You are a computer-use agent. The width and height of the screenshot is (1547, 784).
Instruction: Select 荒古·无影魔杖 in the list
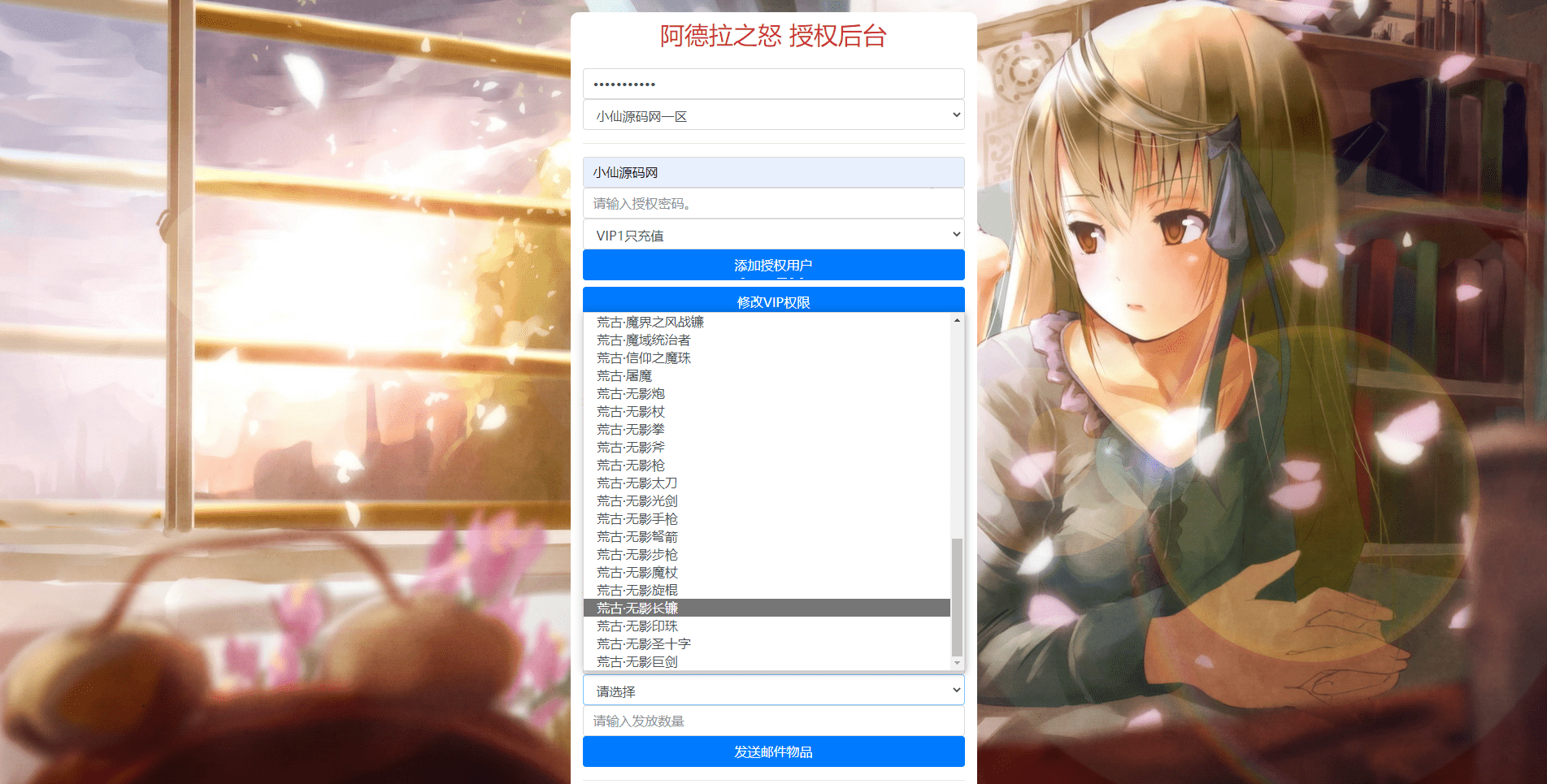pos(767,573)
